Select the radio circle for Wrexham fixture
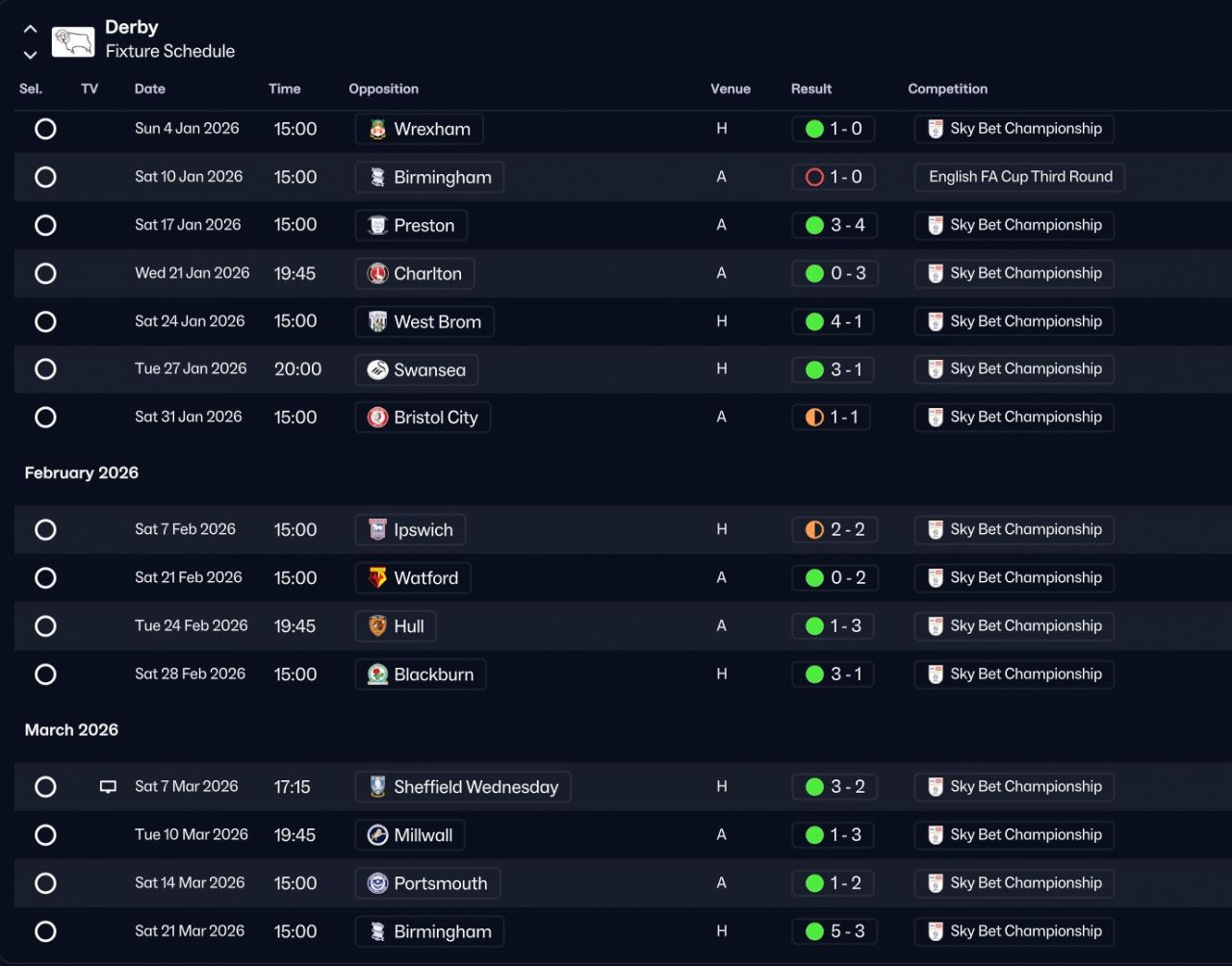Viewport: 1232px width, 966px height. coord(45,129)
